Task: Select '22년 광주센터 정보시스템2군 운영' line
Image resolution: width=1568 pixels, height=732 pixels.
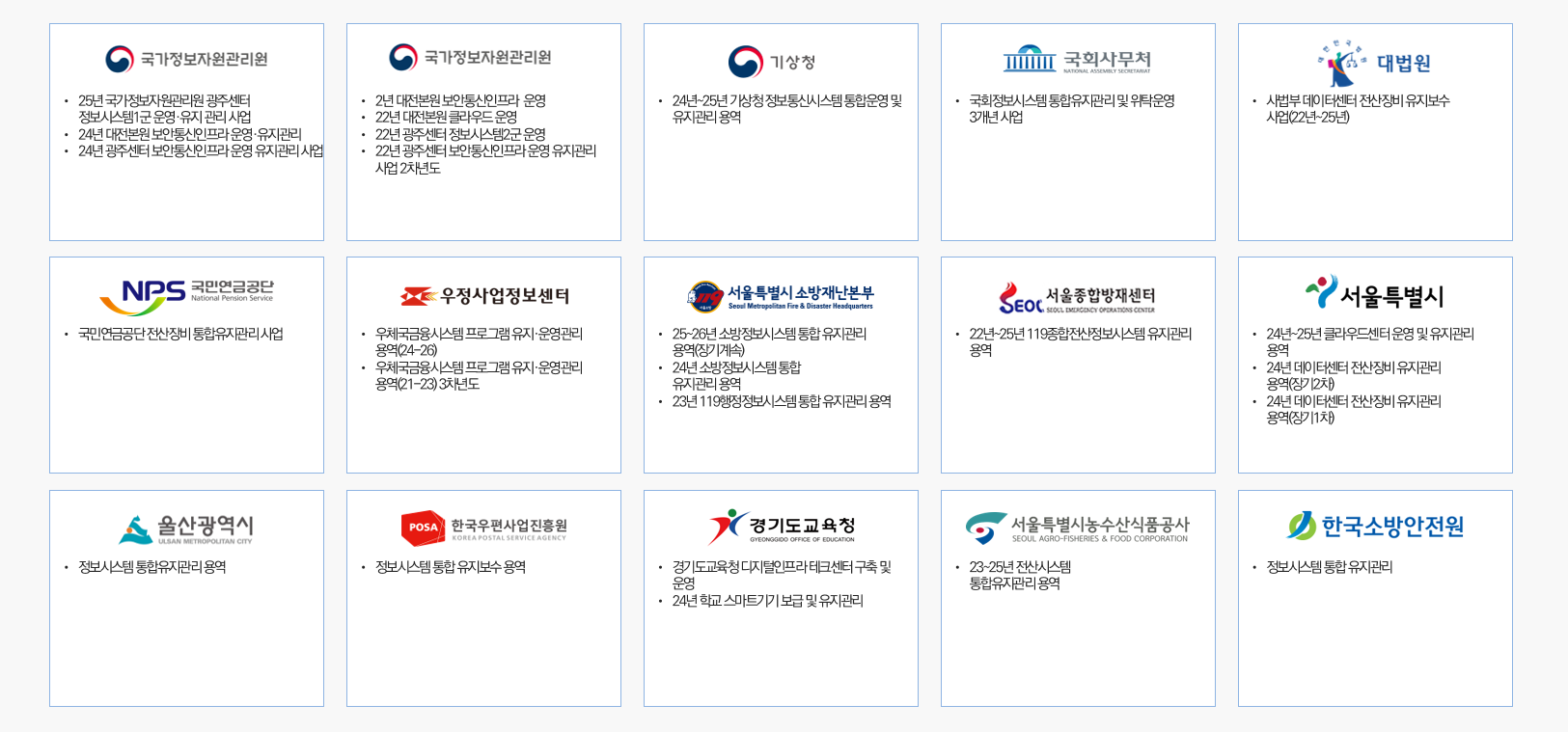Action: 460,134
